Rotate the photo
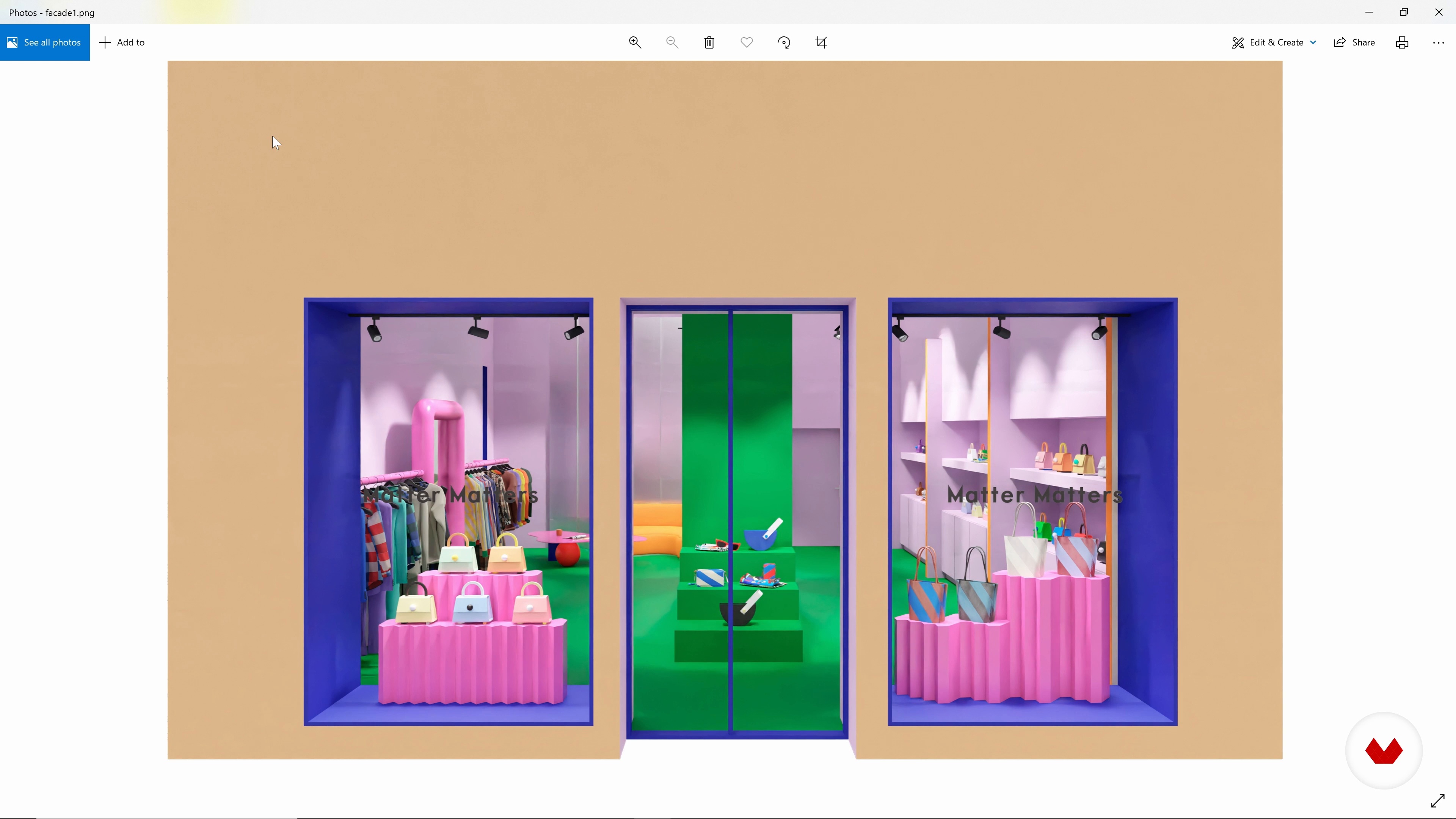Screen dimensions: 1456x819 [784, 42]
